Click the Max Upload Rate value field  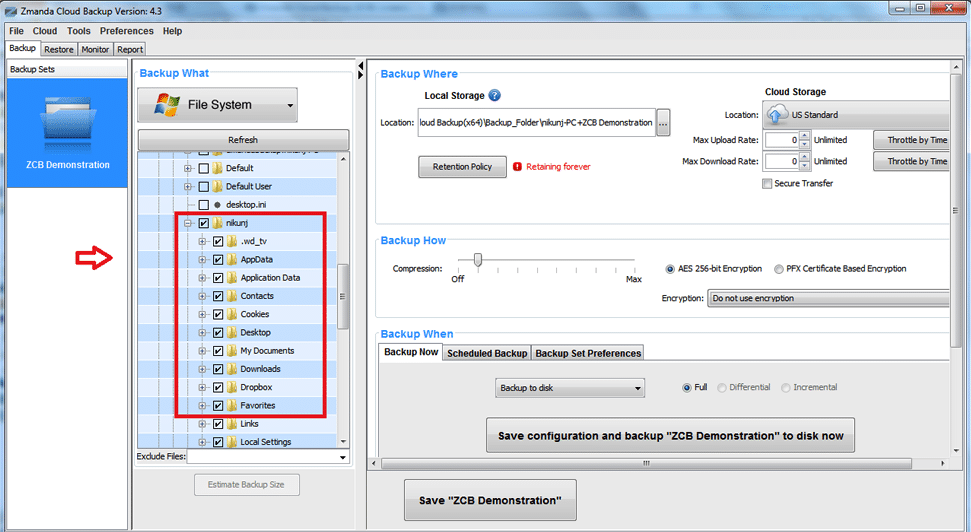tap(782, 140)
